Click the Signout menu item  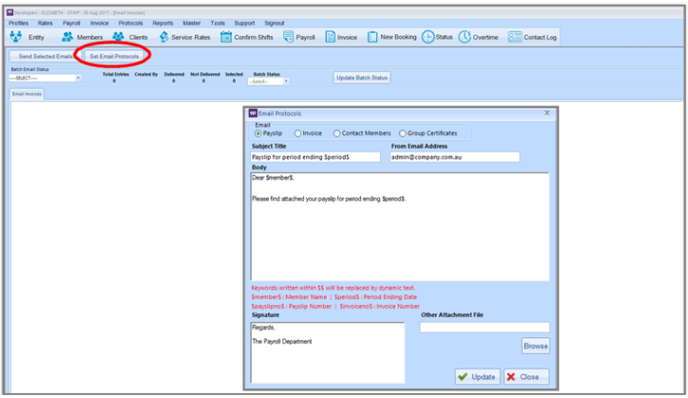(274, 23)
